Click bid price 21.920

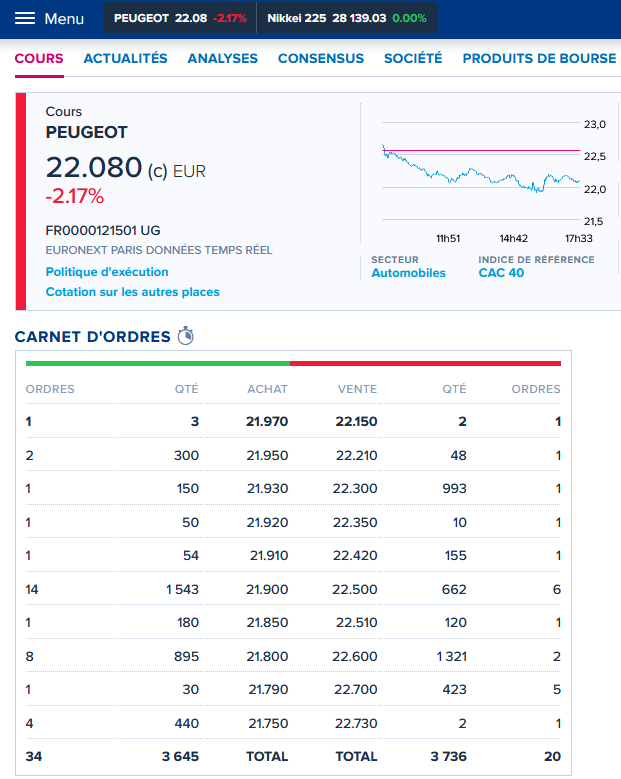tap(267, 522)
